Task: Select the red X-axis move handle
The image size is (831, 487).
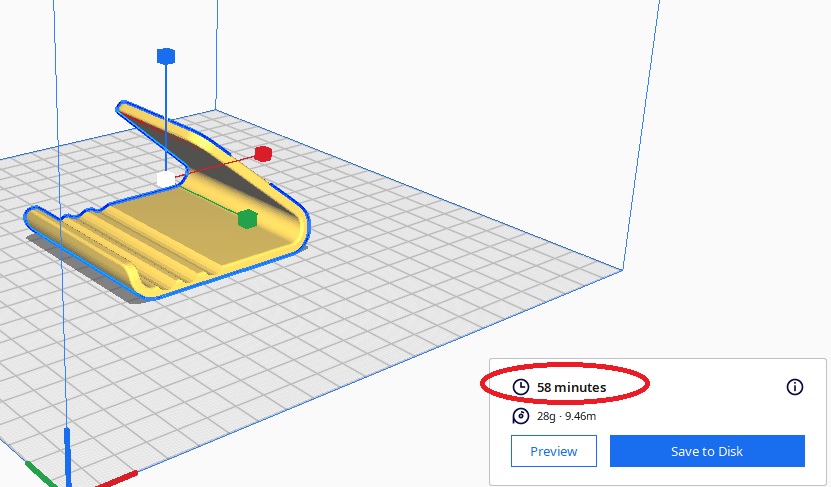Action: pyautogui.click(x=263, y=154)
